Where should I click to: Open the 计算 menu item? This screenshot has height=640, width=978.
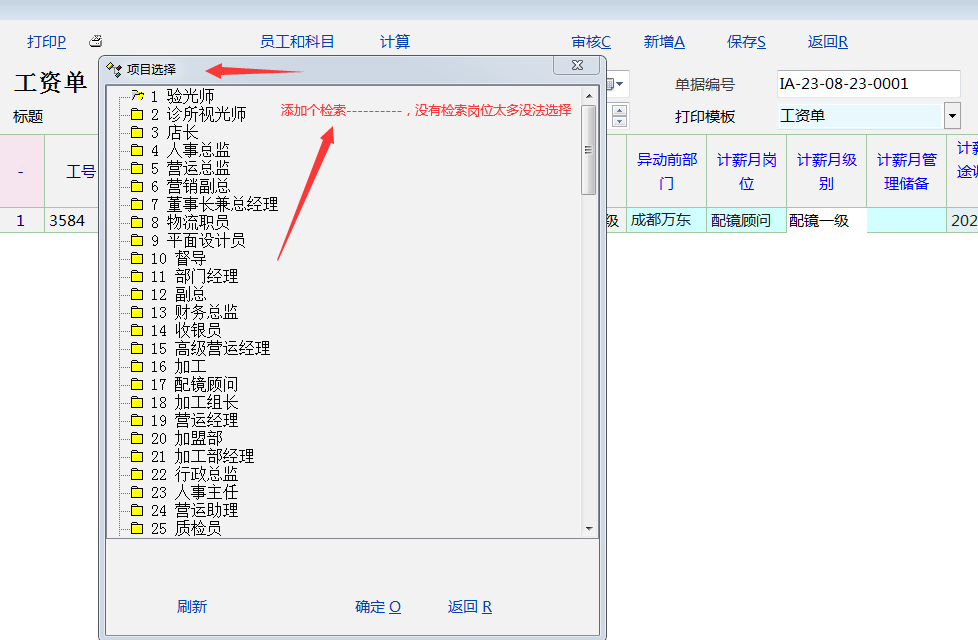point(395,42)
